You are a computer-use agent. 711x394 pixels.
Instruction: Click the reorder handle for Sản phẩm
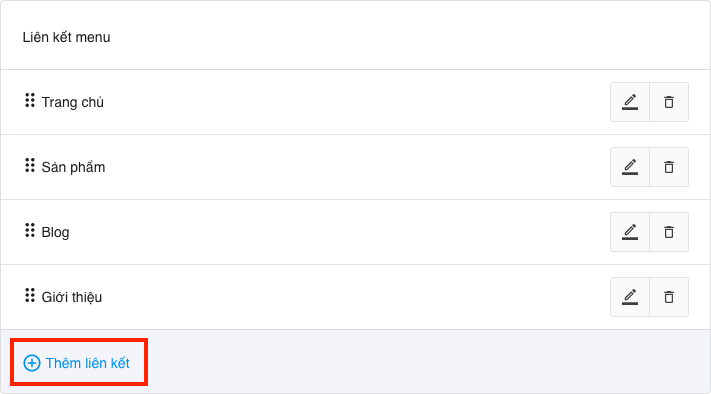click(30, 165)
